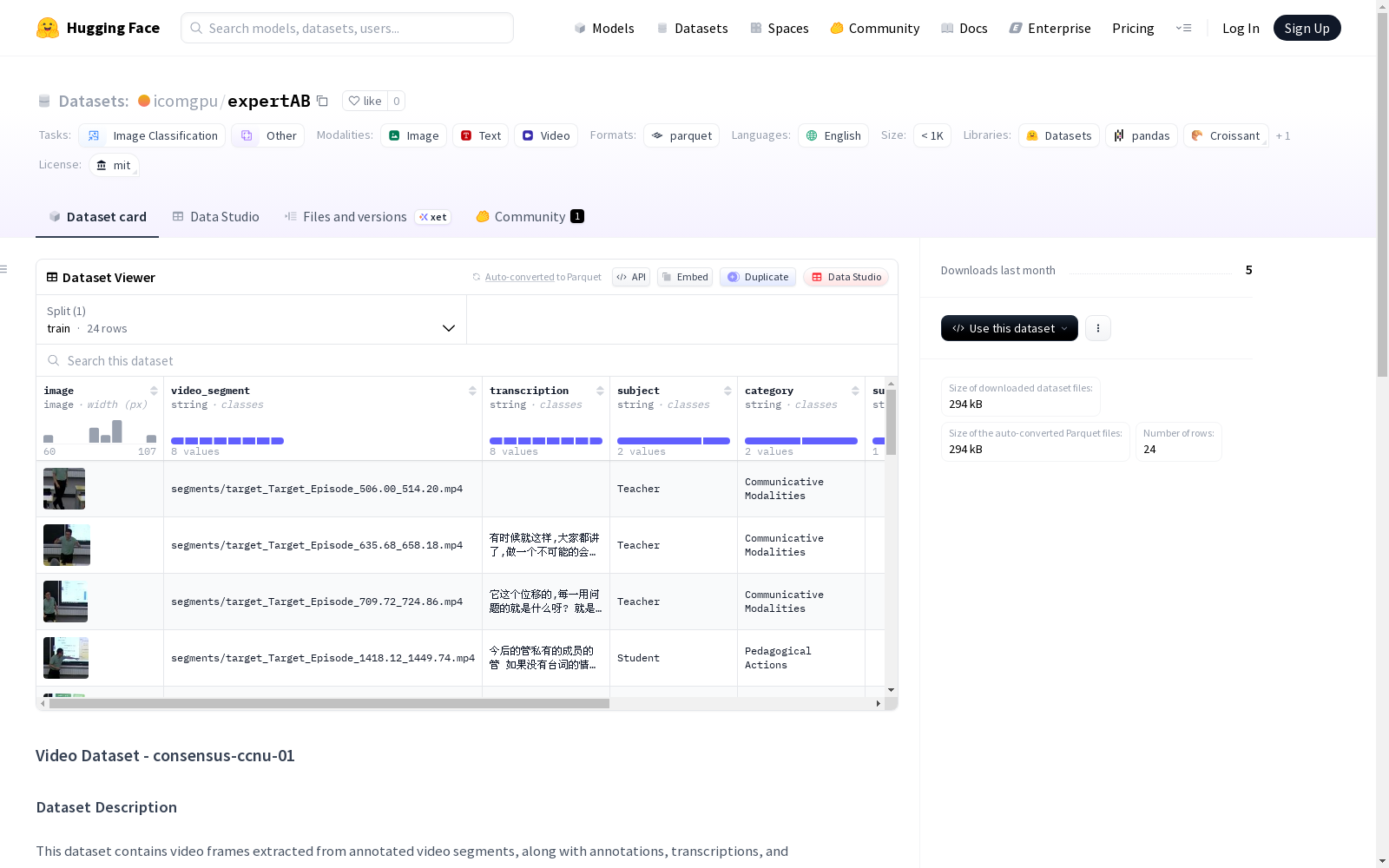Screen dimensions: 1389x868
Task: Sort the subject column with arrows
Action: point(727,391)
